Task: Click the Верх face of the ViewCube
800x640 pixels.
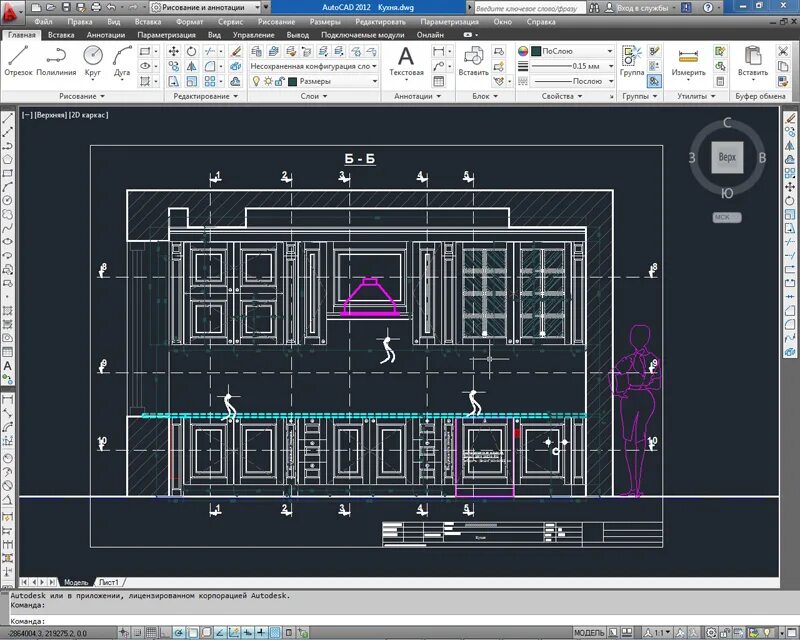Action: 727,157
